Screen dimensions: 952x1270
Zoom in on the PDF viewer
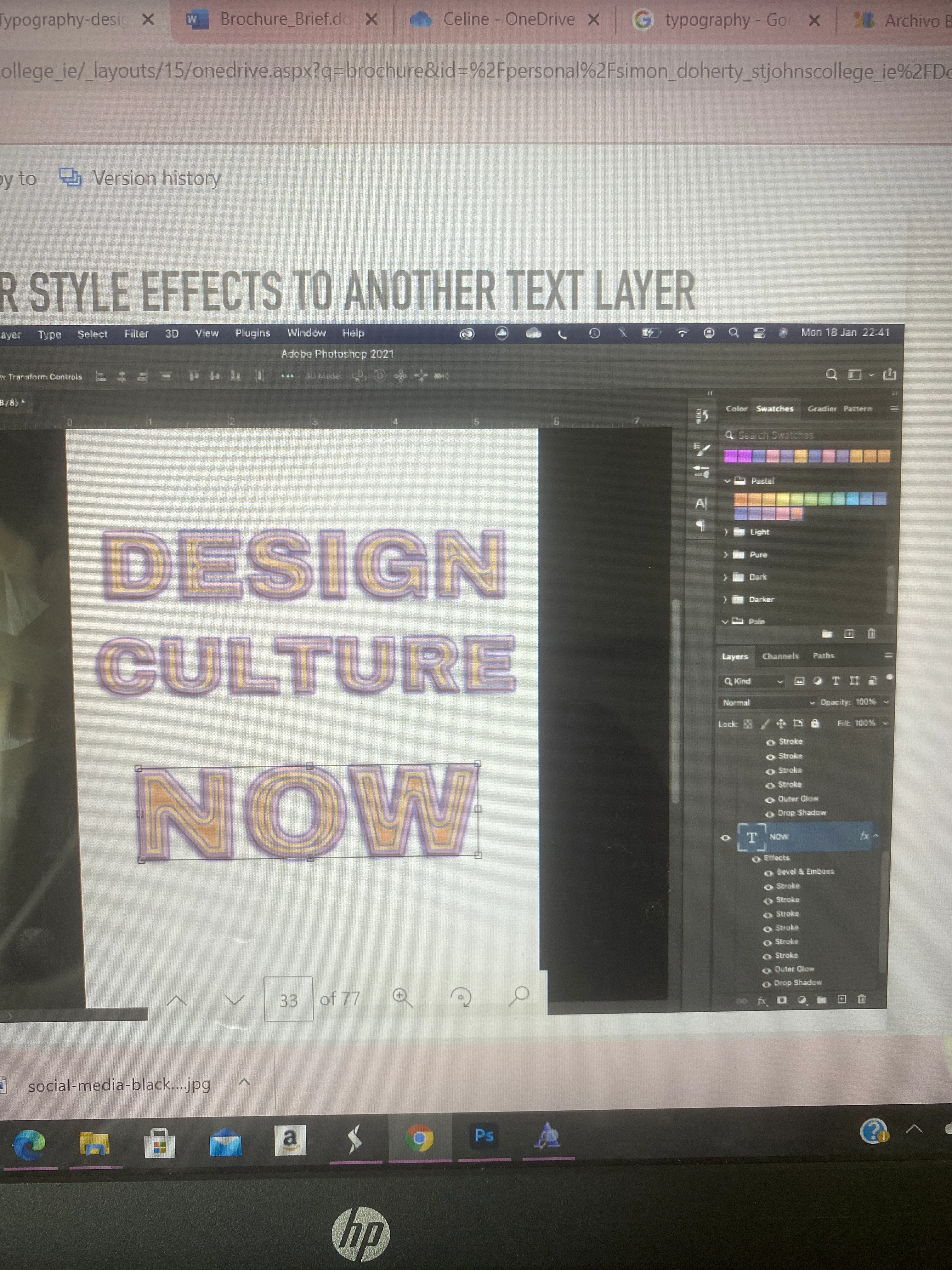pyautogui.click(x=402, y=998)
